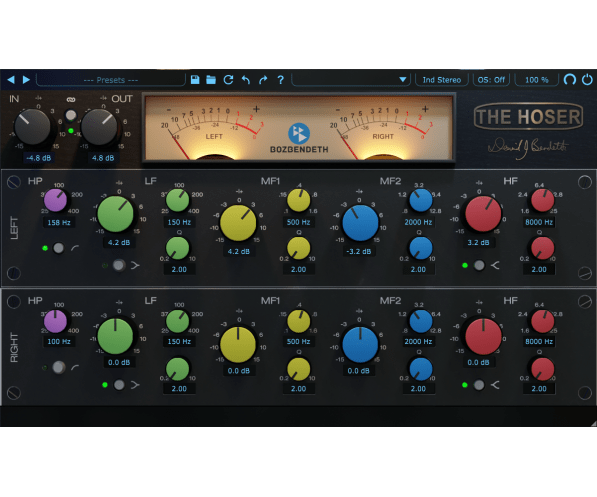
Task: Click the Right MF2 2000 Hz frequency field
Action: (x=418, y=342)
